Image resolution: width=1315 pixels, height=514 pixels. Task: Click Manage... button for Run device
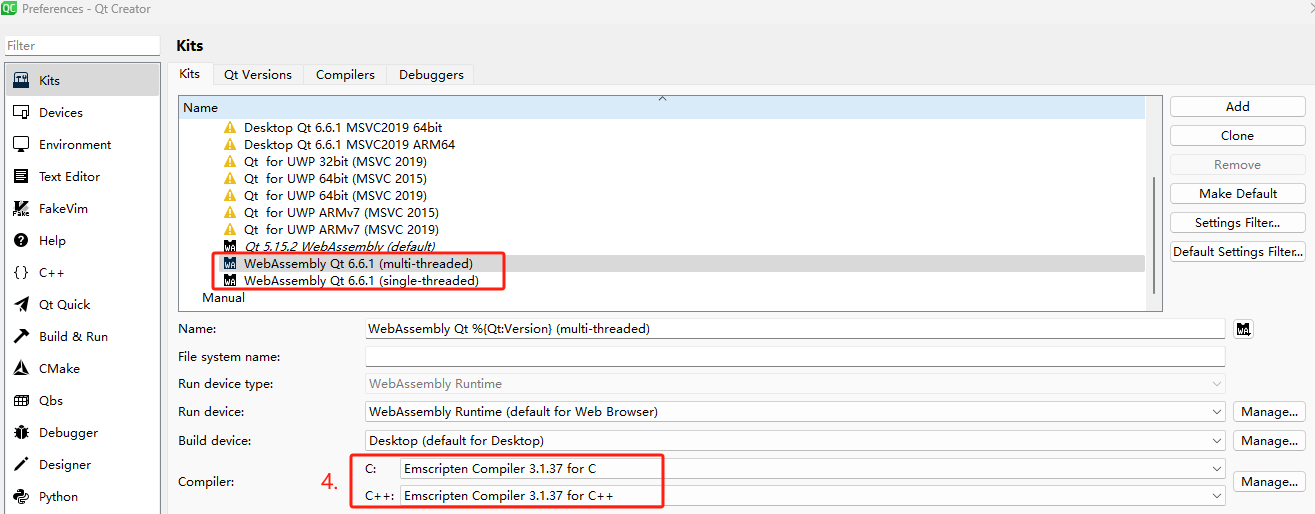click(x=1270, y=412)
